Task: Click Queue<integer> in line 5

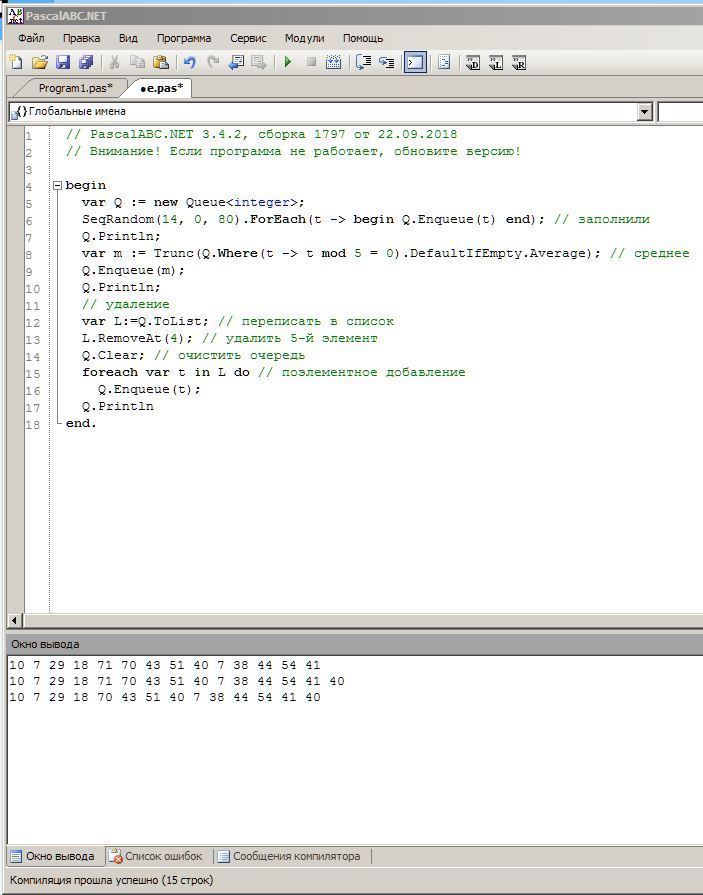Action: click(x=242, y=202)
